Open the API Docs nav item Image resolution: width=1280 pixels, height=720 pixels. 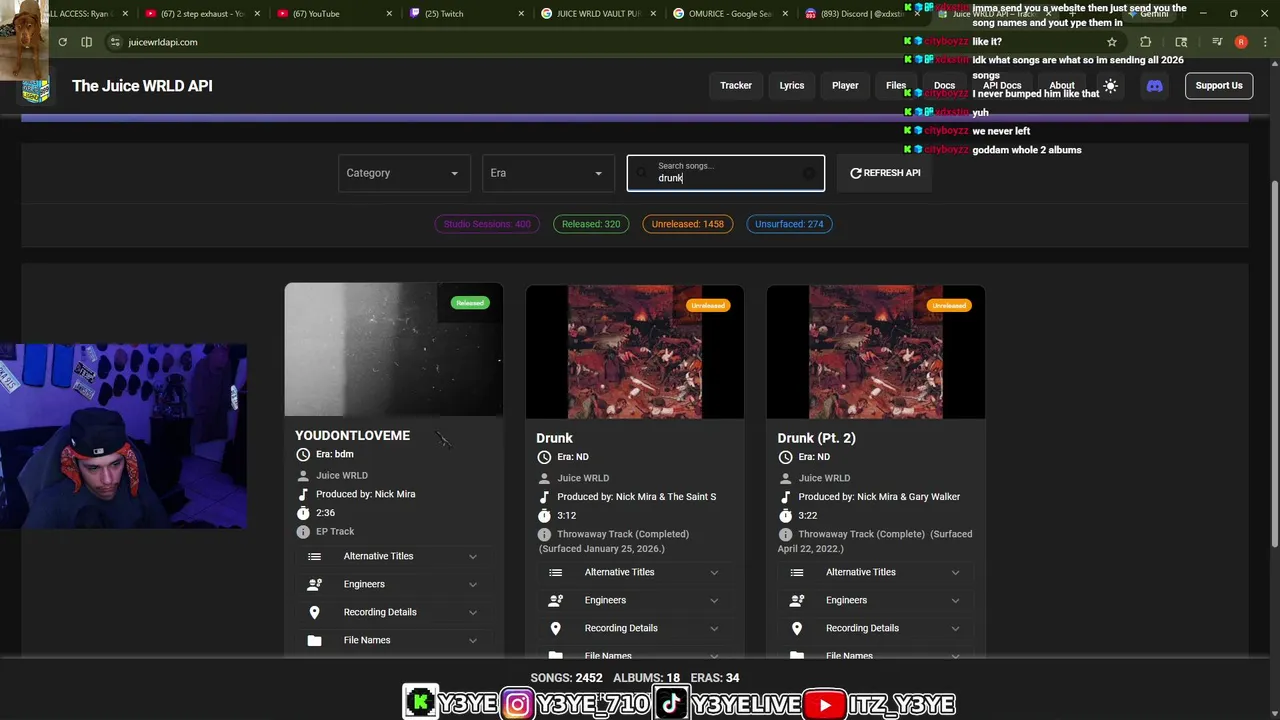(x=1002, y=86)
